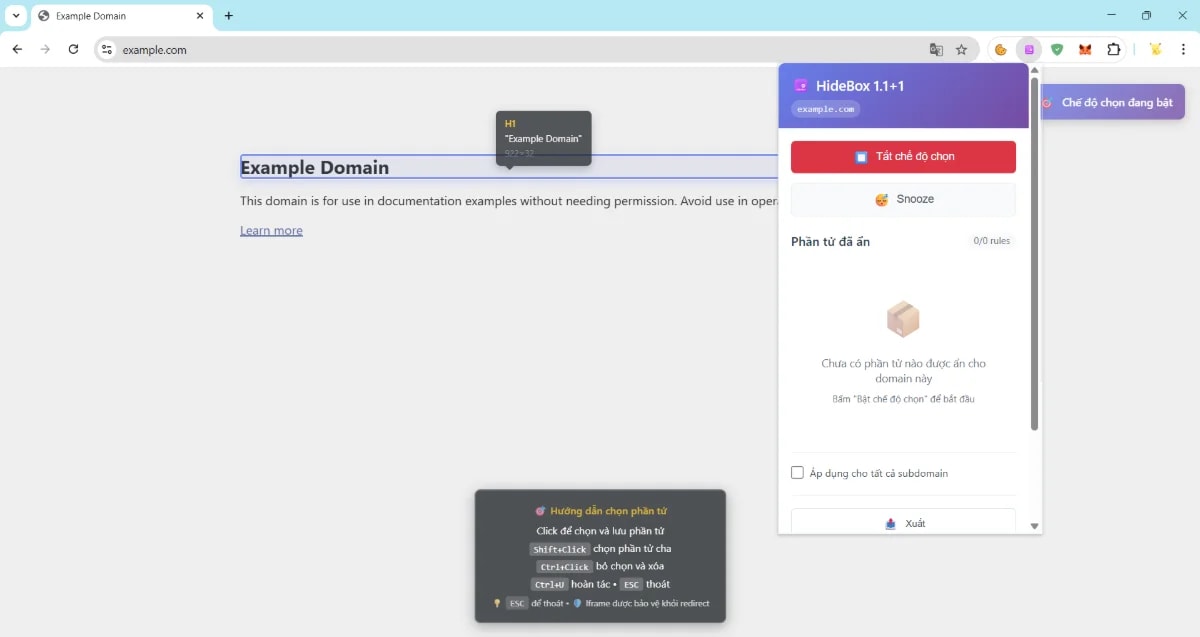Click the purple HideBox extension icon
Screen dimensions: 1200x637
[1029, 49]
